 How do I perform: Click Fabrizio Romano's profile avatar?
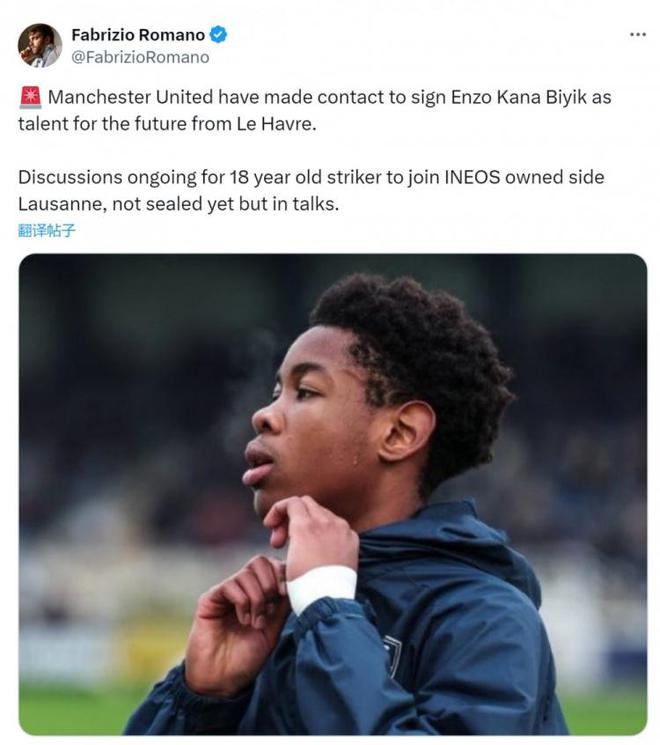(40, 45)
